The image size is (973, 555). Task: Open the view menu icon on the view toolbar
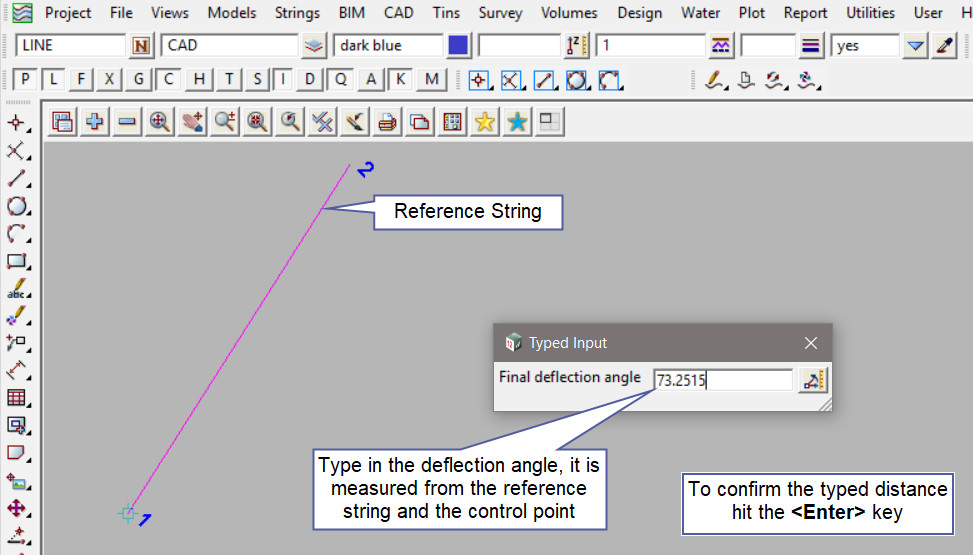point(62,122)
